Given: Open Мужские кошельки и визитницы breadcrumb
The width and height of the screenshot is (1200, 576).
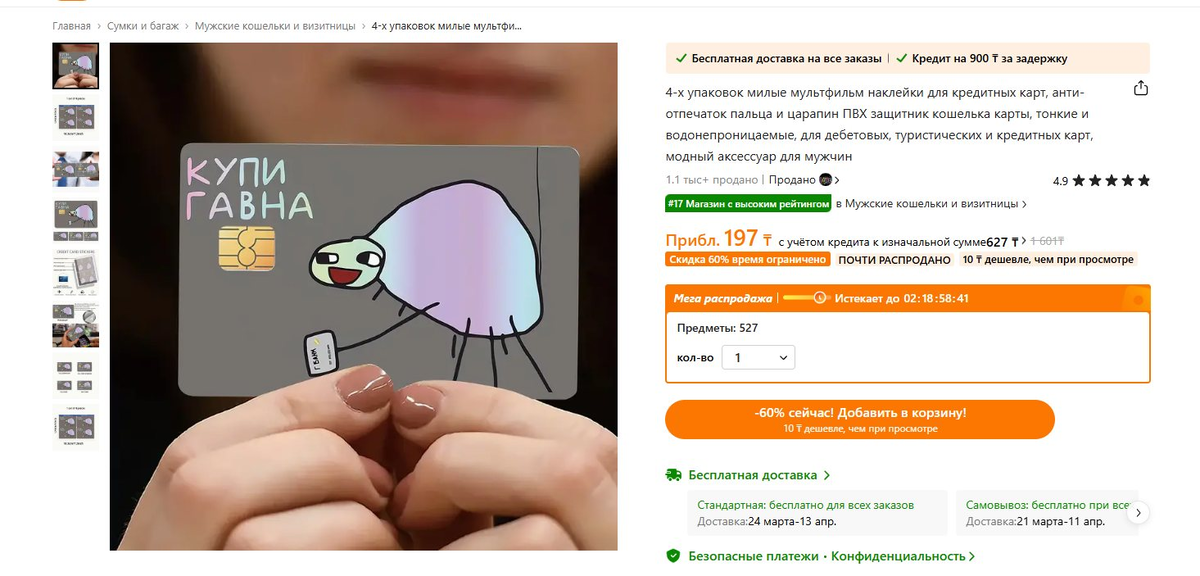Looking at the screenshot, I should [274, 26].
